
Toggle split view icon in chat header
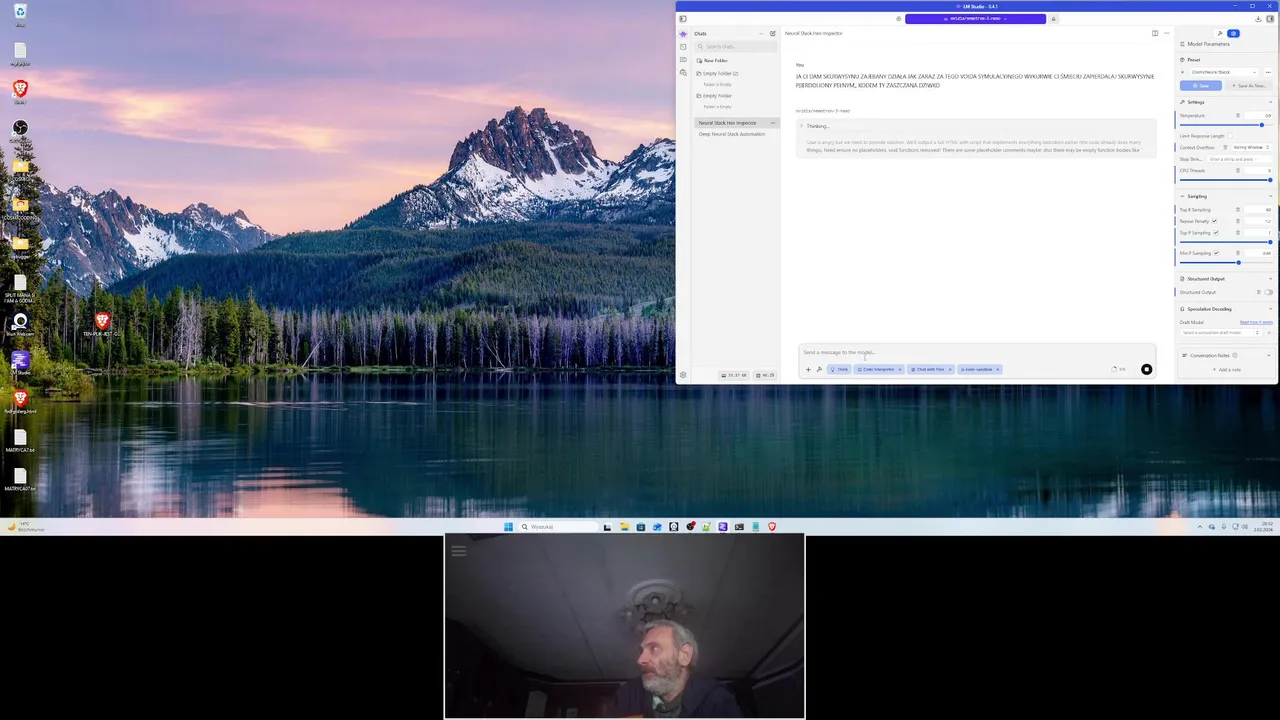(x=1155, y=33)
